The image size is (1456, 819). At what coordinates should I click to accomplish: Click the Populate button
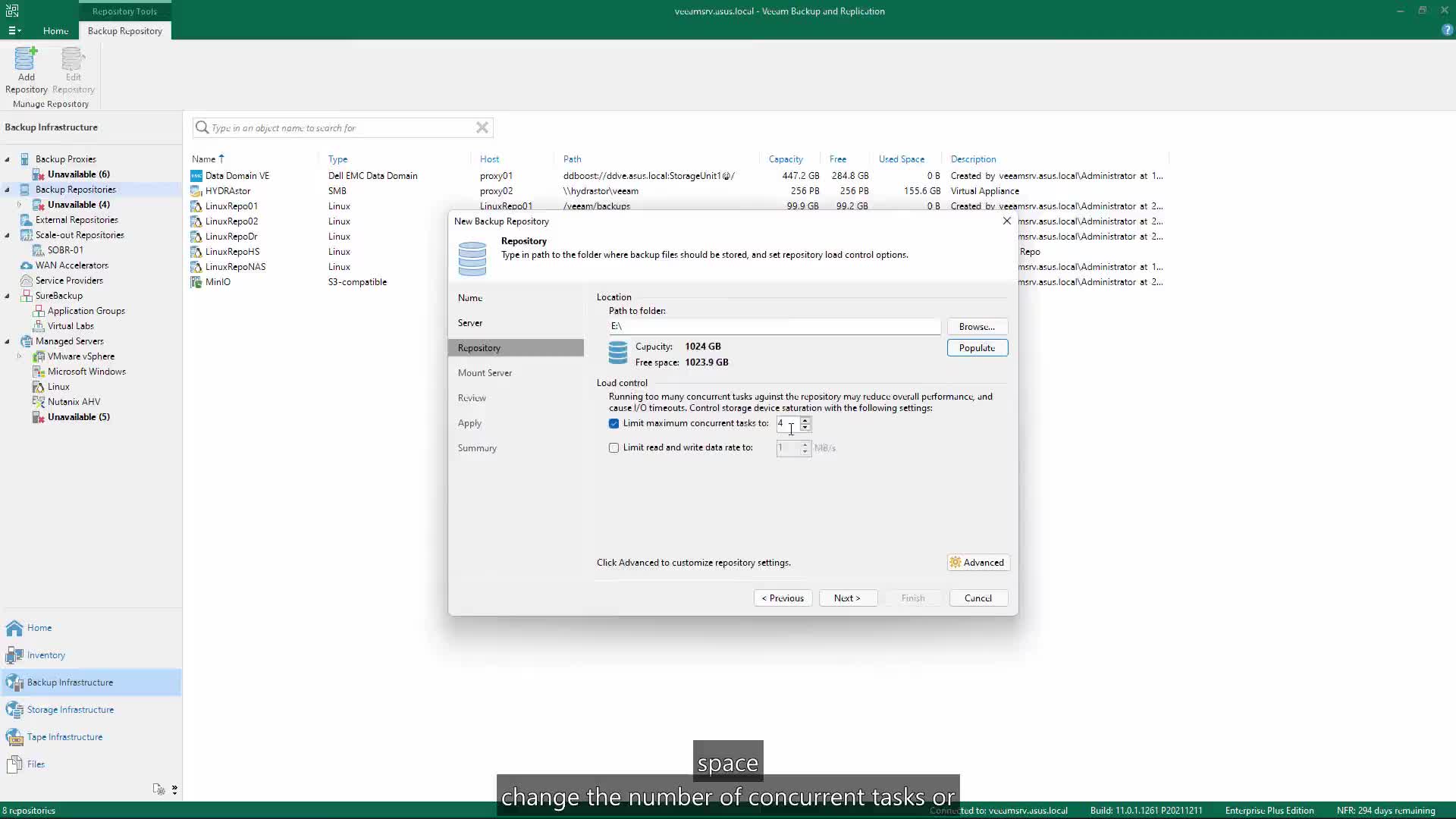pos(977,348)
